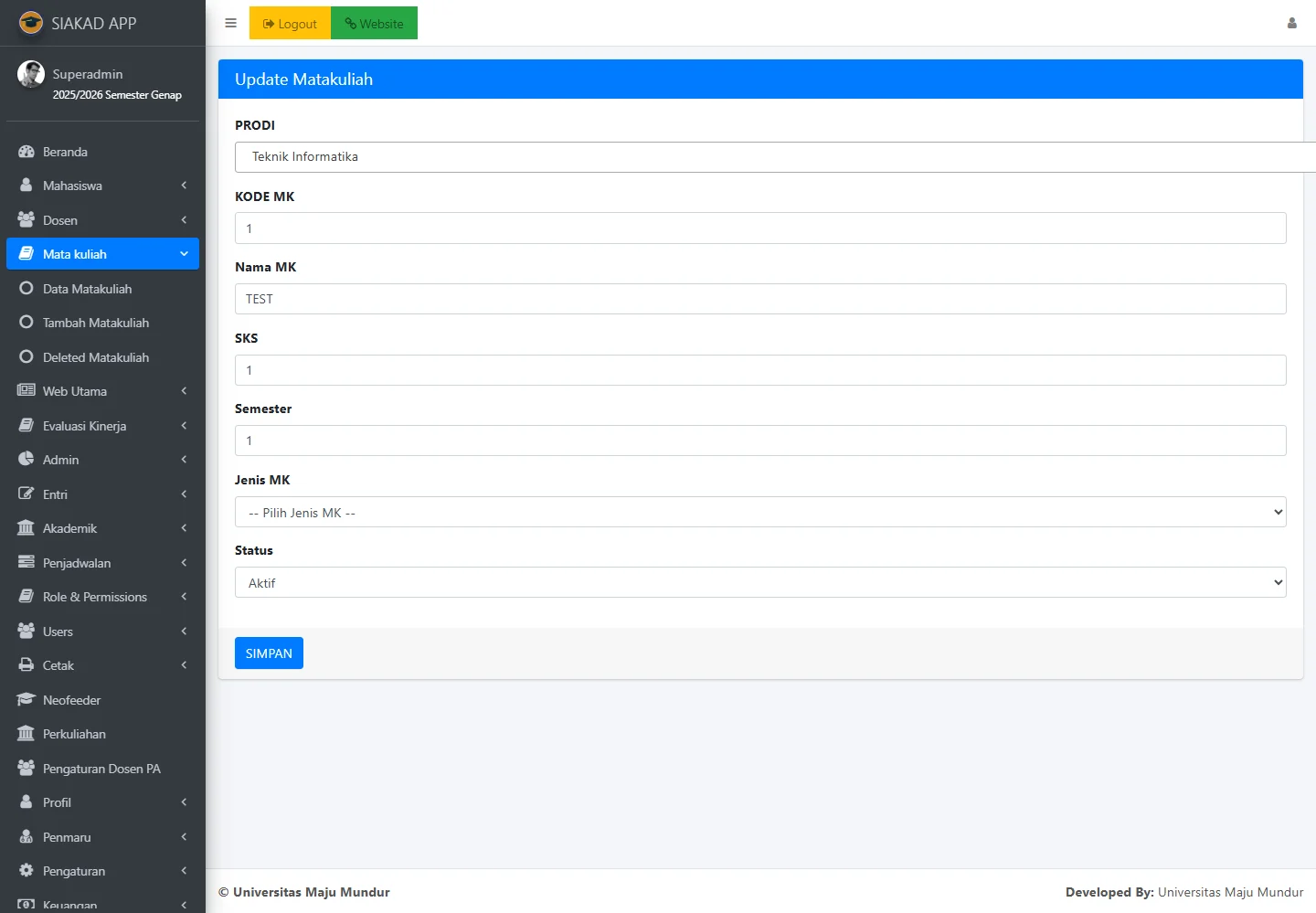Screen dimensions: 1316x913
Task: Open Data Matakuliah submenu item
Action: (x=87, y=289)
